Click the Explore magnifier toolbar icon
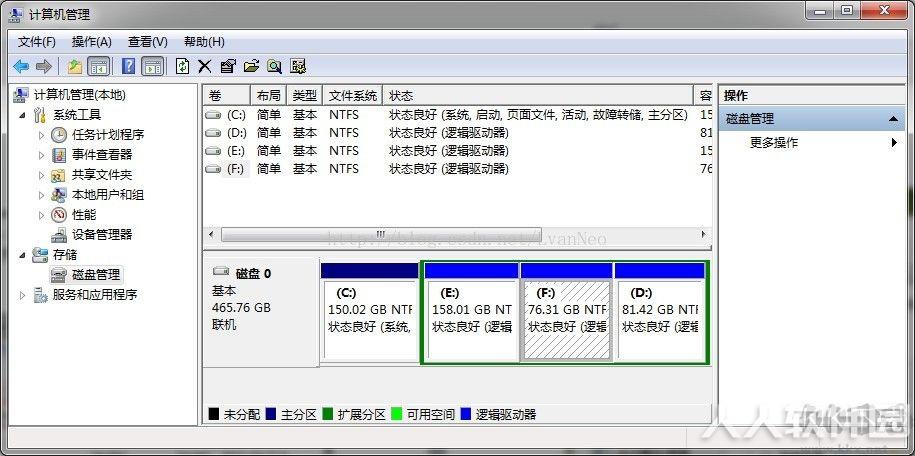 pyautogui.click(x=274, y=66)
